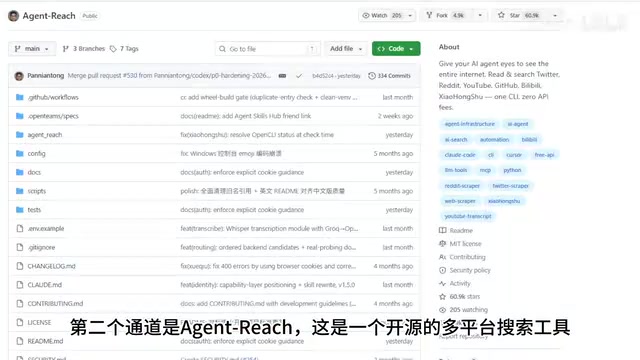Select the web-scraper topic tag
The height and width of the screenshot is (360, 640).
460,201
